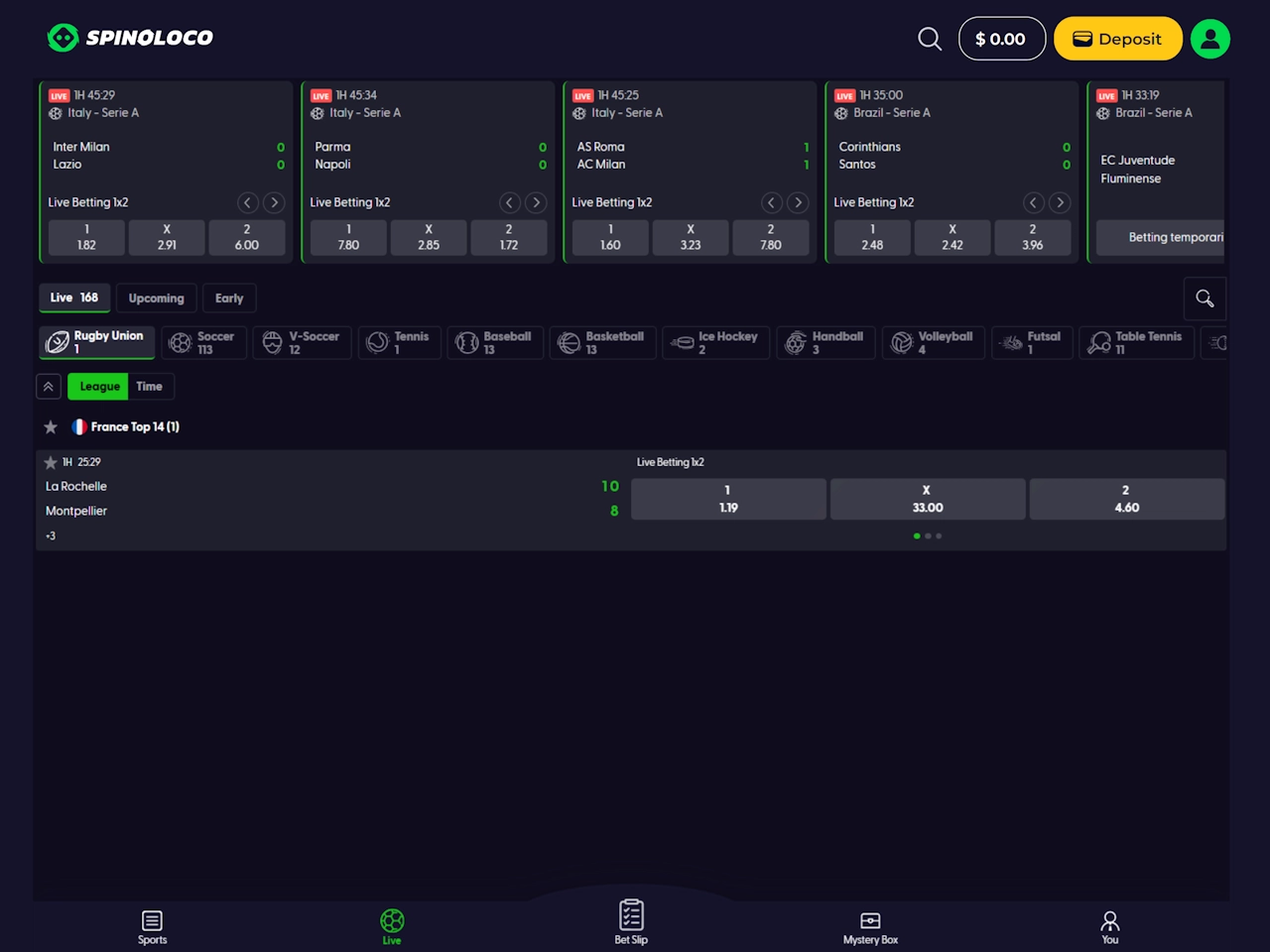Collapse all leagues with the double chevron
The width and height of the screenshot is (1270, 952).
coord(49,387)
